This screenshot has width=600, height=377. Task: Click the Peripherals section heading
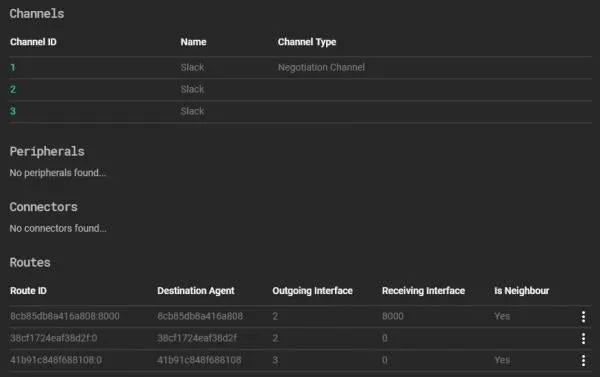(x=47, y=152)
